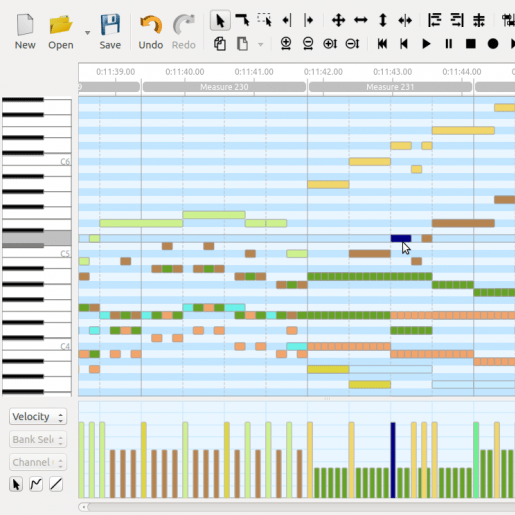Open a MIDI file via Open icon
The image size is (515, 515).
pyautogui.click(x=61, y=32)
